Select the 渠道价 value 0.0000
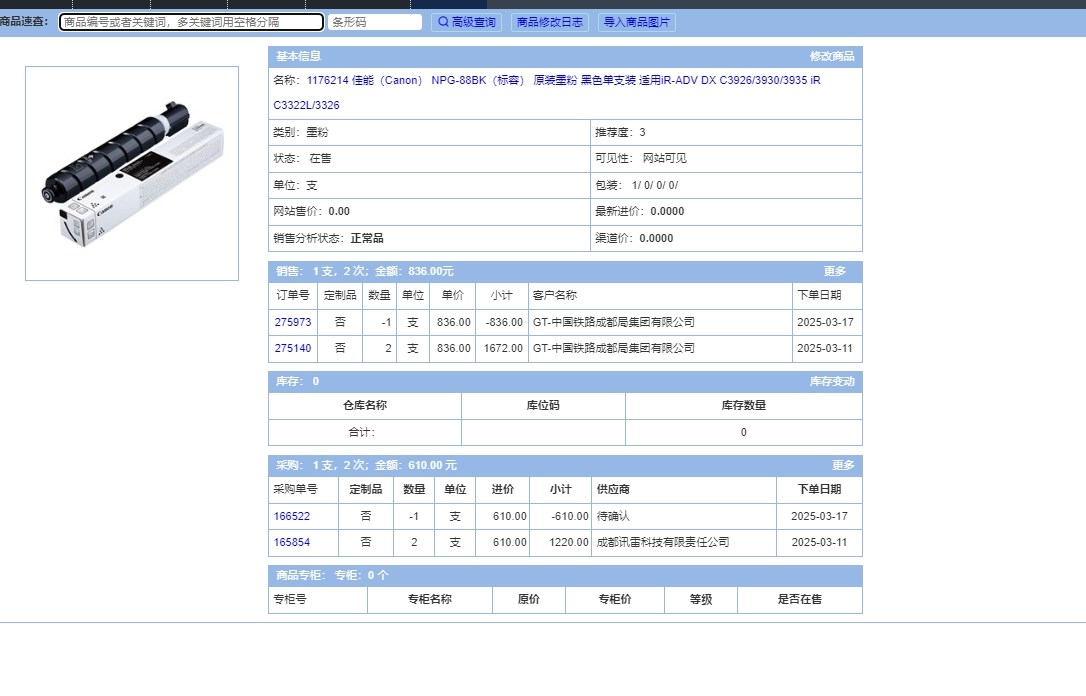Image resolution: width=1086 pixels, height=696 pixels. click(x=656, y=238)
